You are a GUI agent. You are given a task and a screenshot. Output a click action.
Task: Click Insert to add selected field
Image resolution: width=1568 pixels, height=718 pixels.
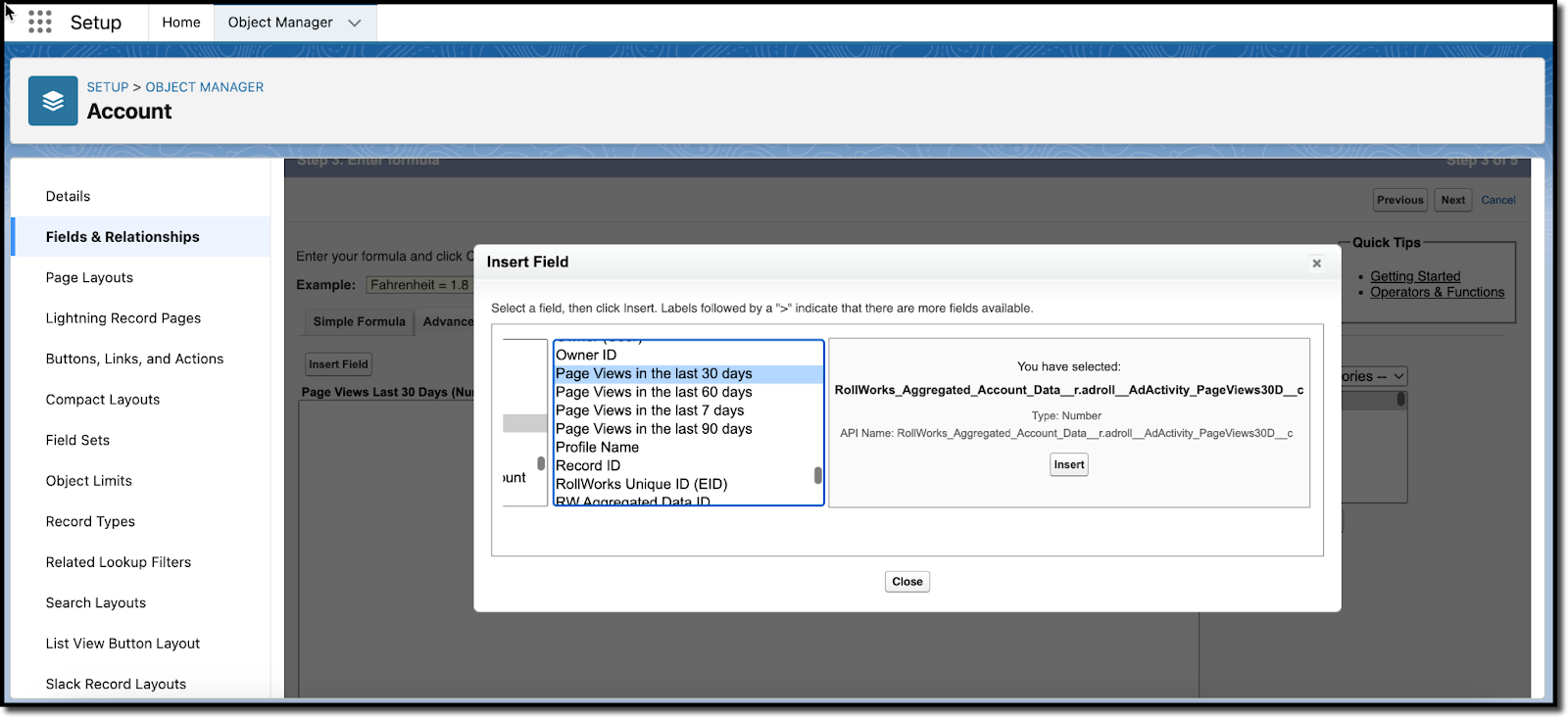1068,464
